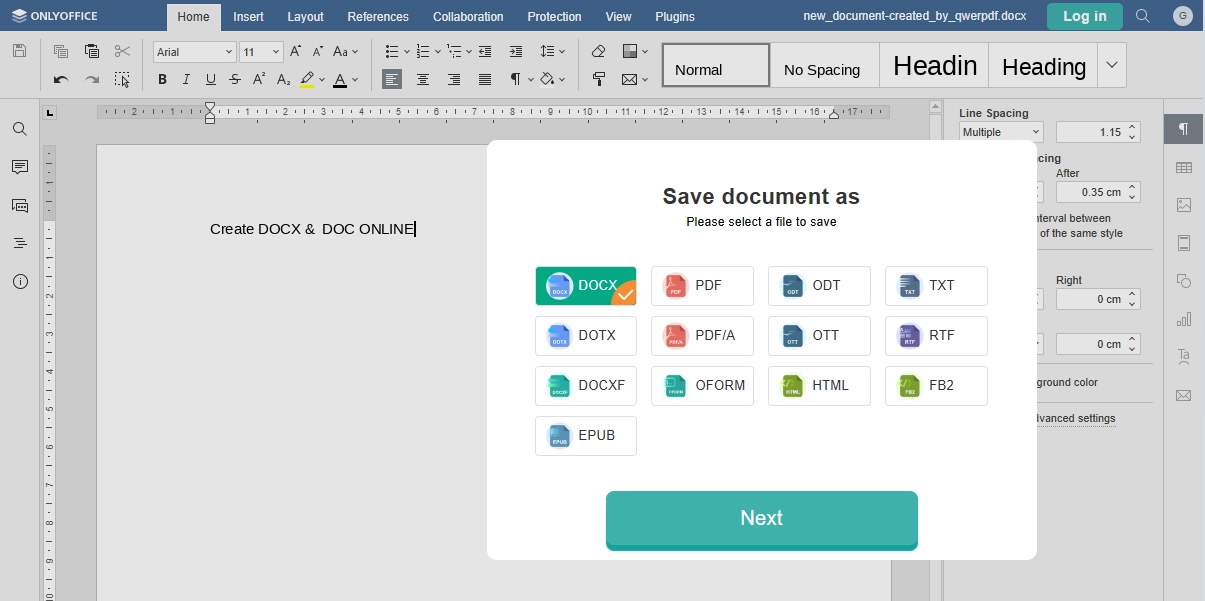Toggle bold formatting
This screenshot has width=1205, height=601.
click(x=162, y=79)
